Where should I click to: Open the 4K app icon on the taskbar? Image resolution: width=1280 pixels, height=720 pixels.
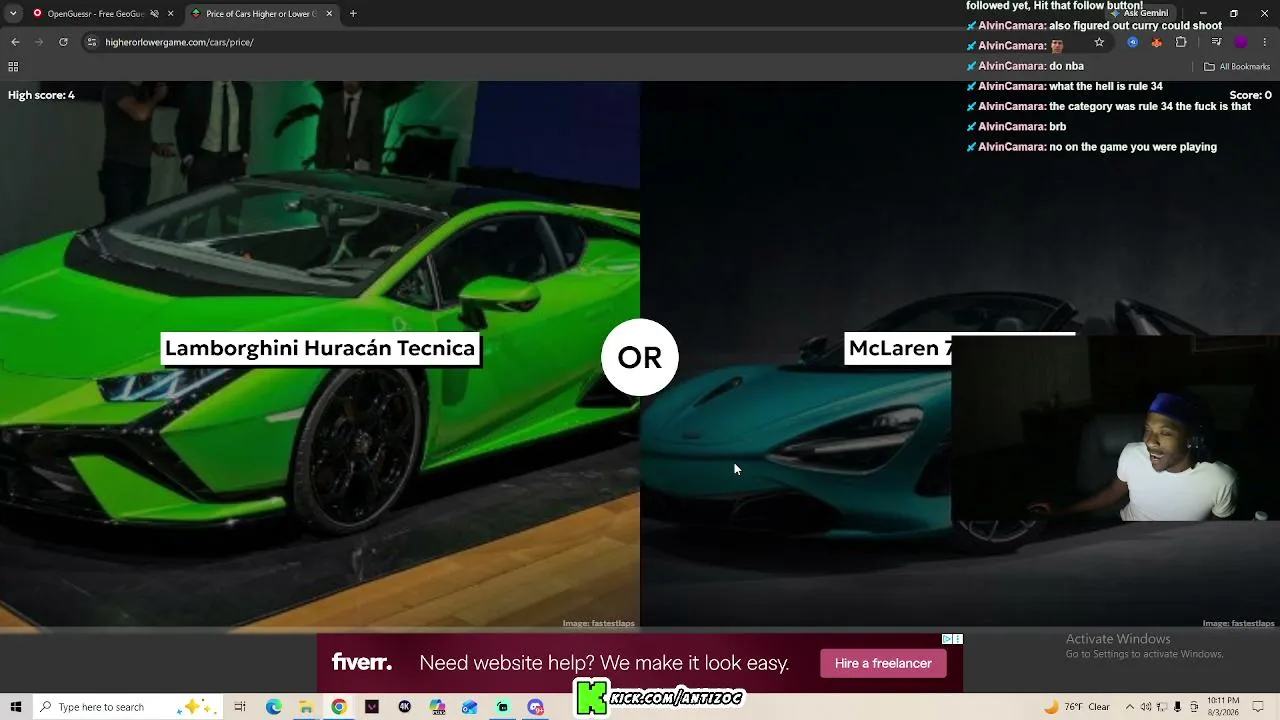[404, 707]
